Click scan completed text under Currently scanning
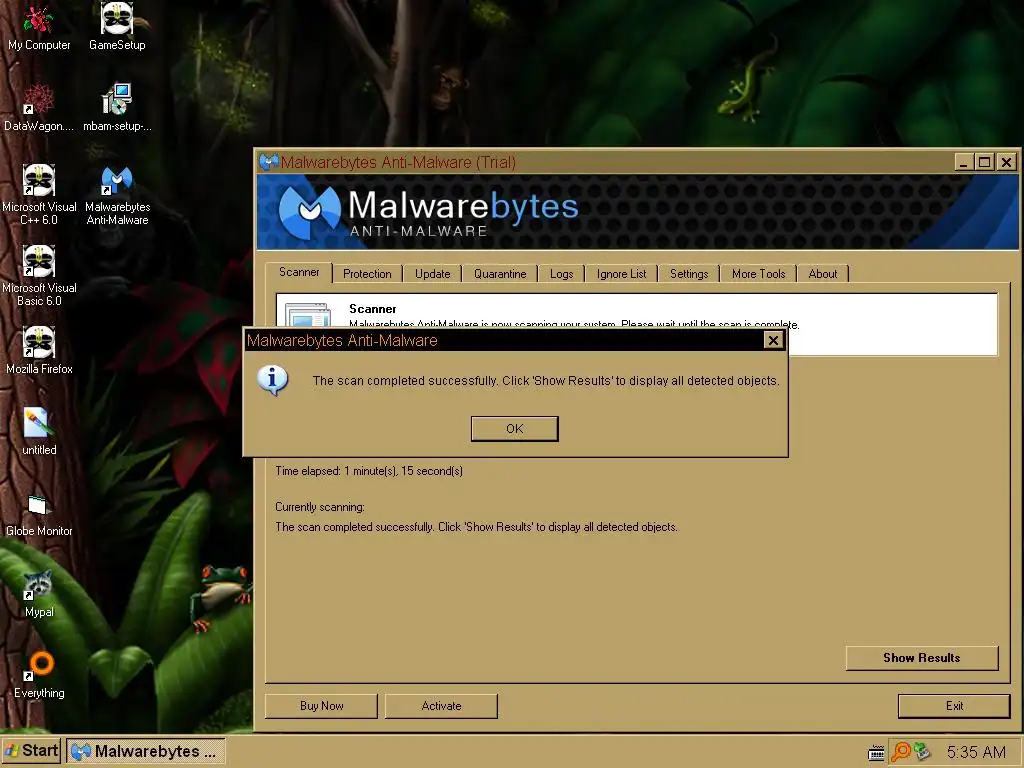Image resolution: width=1024 pixels, height=768 pixels. 476,527
